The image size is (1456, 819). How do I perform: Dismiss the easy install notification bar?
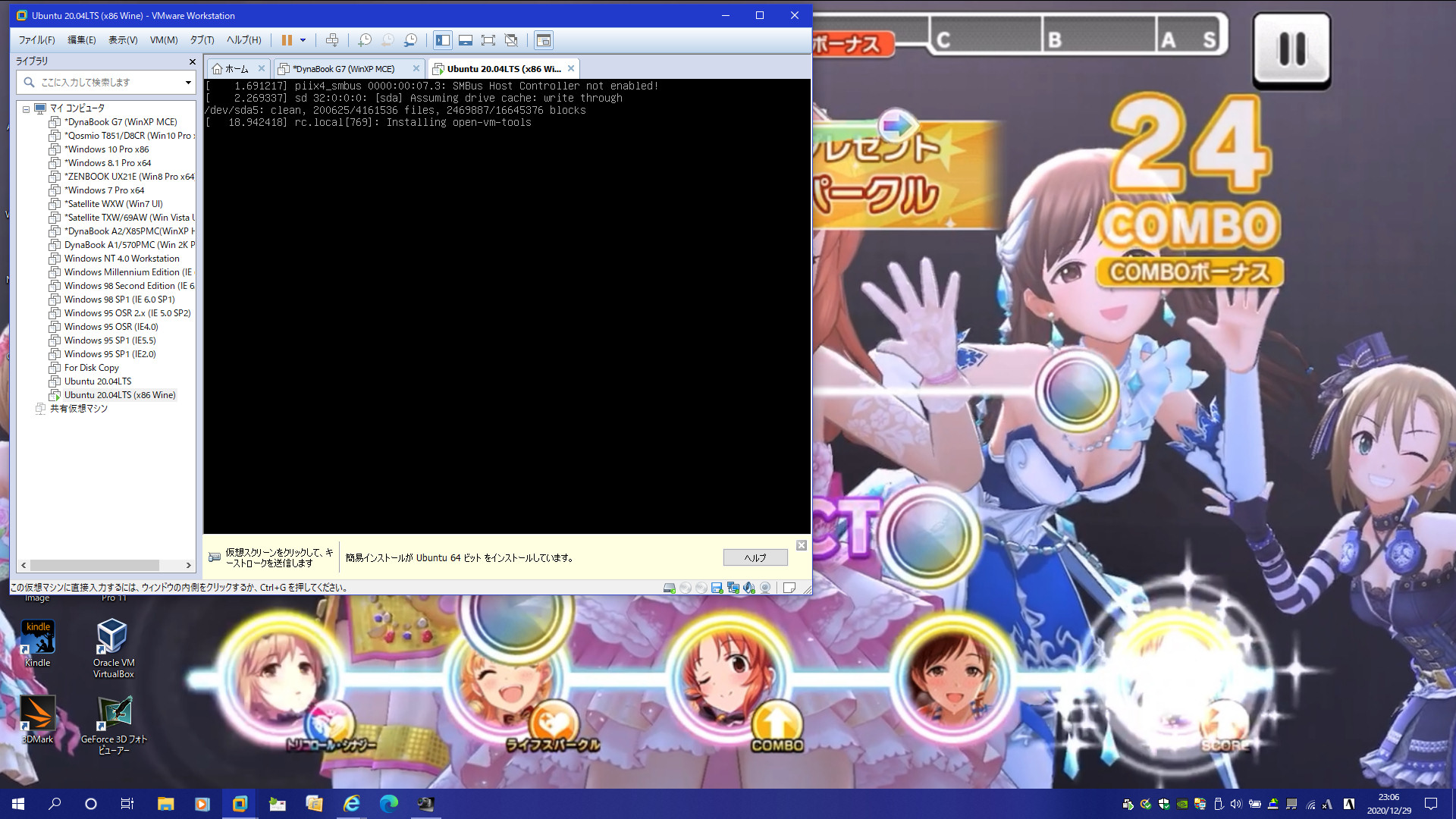tap(802, 545)
